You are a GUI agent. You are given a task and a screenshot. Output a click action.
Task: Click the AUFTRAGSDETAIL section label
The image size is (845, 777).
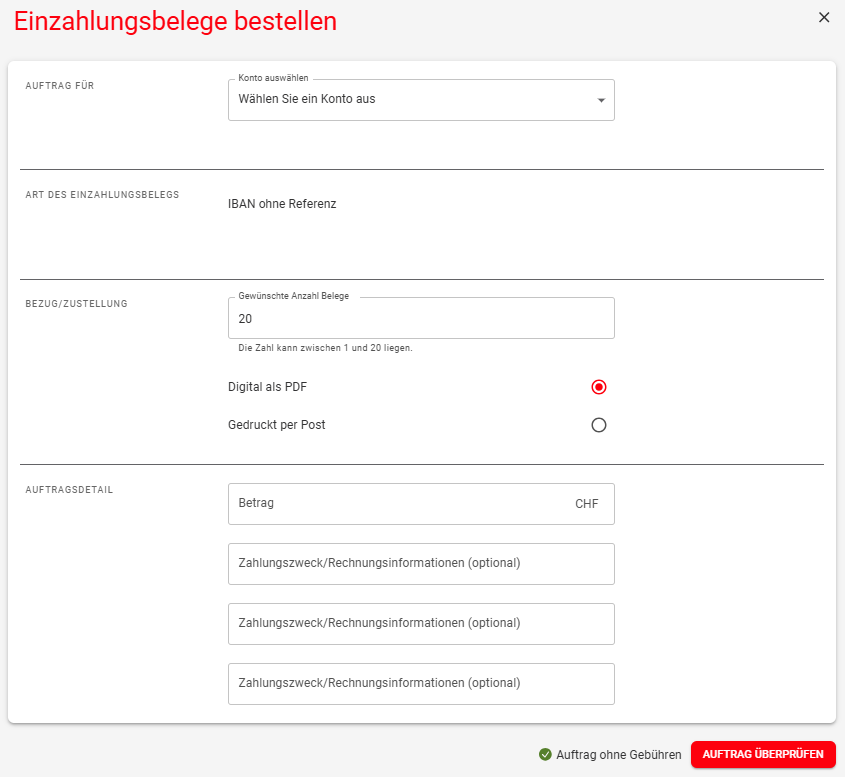(69, 490)
